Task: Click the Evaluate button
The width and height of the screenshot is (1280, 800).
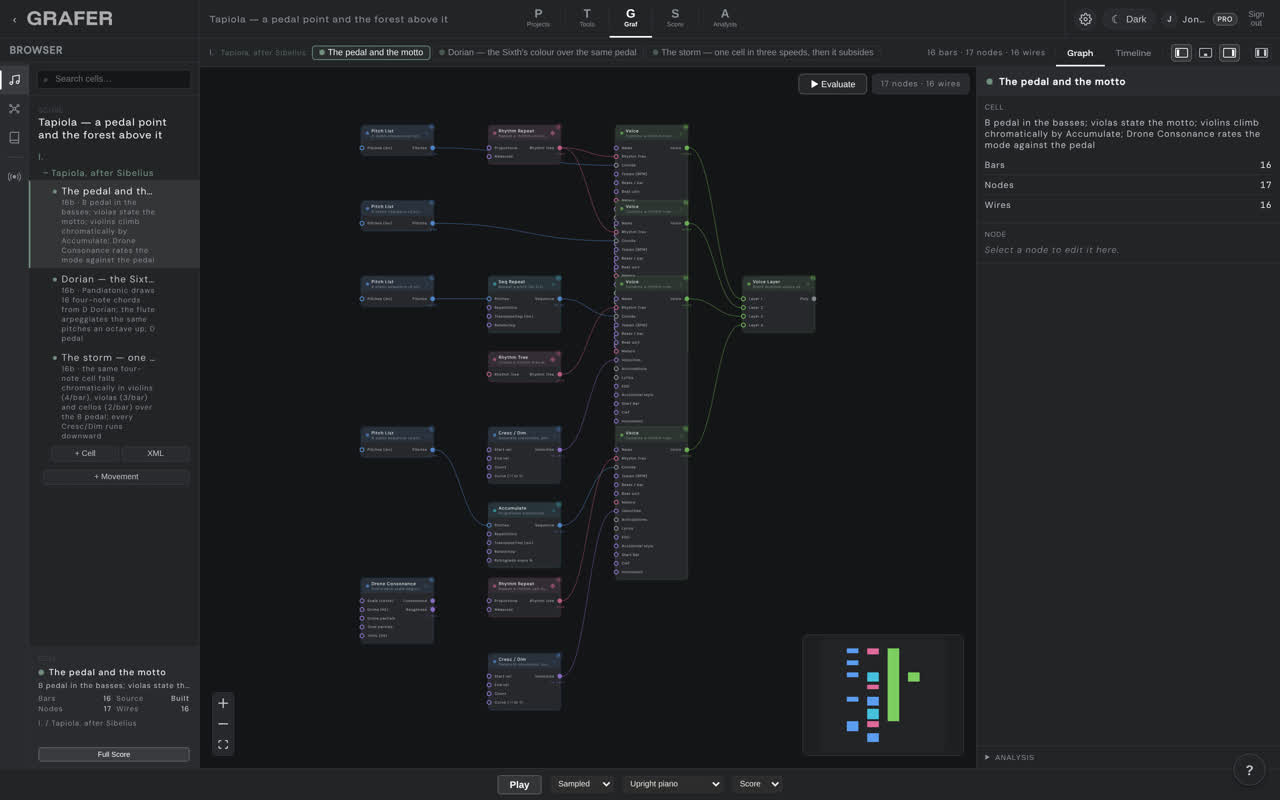Action: [833, 84]
